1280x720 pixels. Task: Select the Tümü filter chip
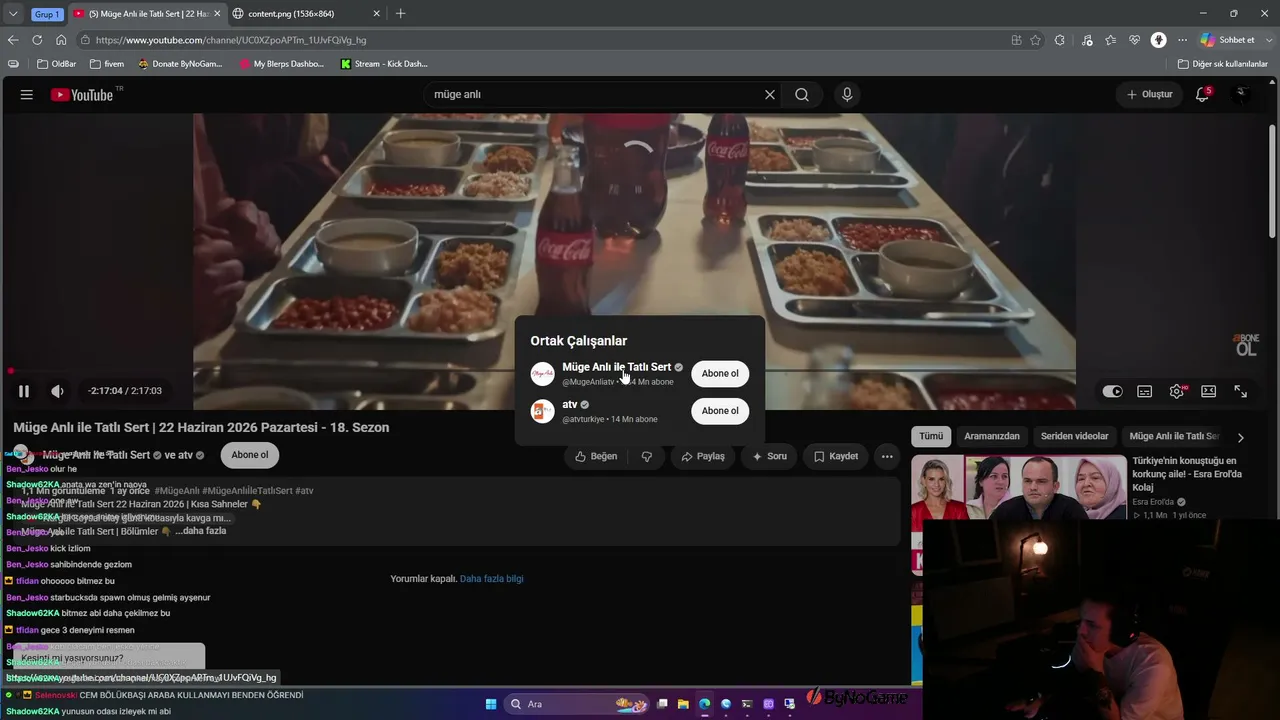coord(931,436)
